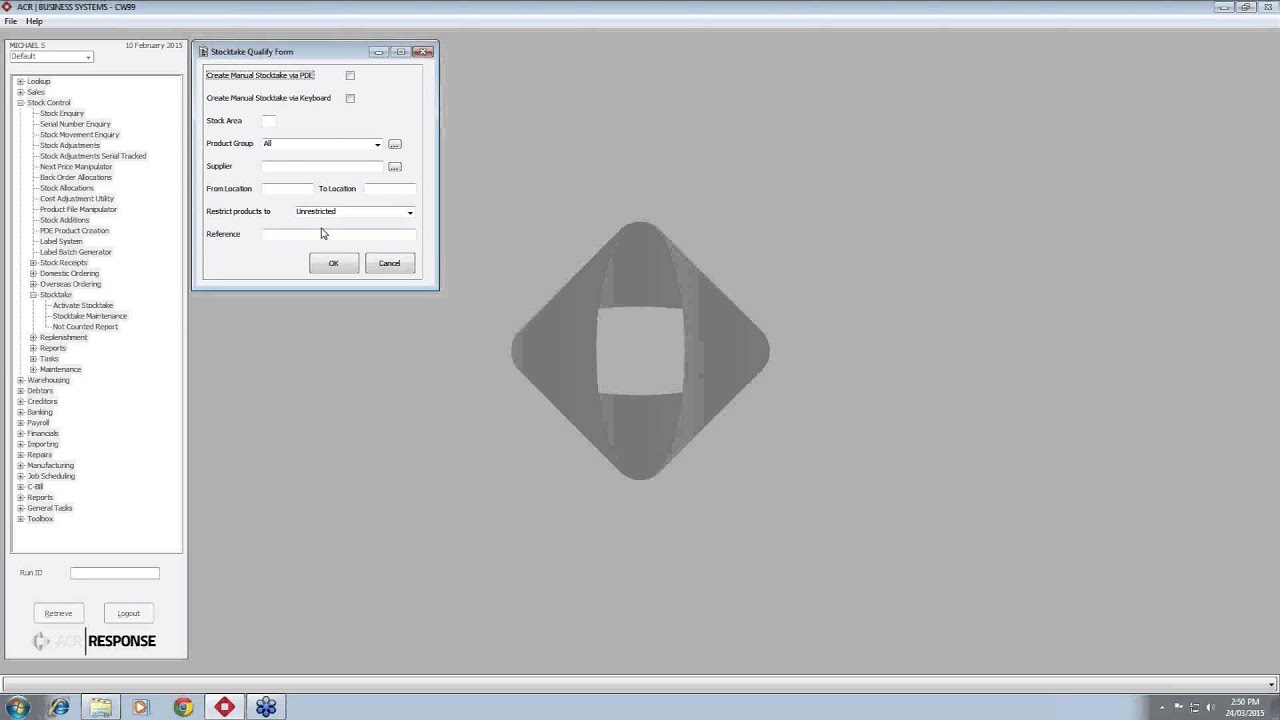
Task: Collapse the Stock Control tree node
Action: 20,103
